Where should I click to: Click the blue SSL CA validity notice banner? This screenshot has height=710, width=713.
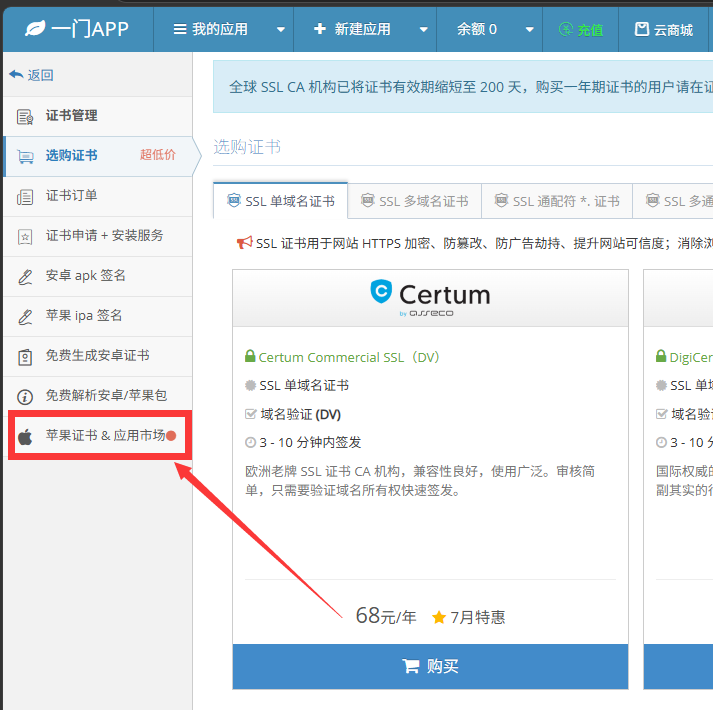[x=463, y=86]
